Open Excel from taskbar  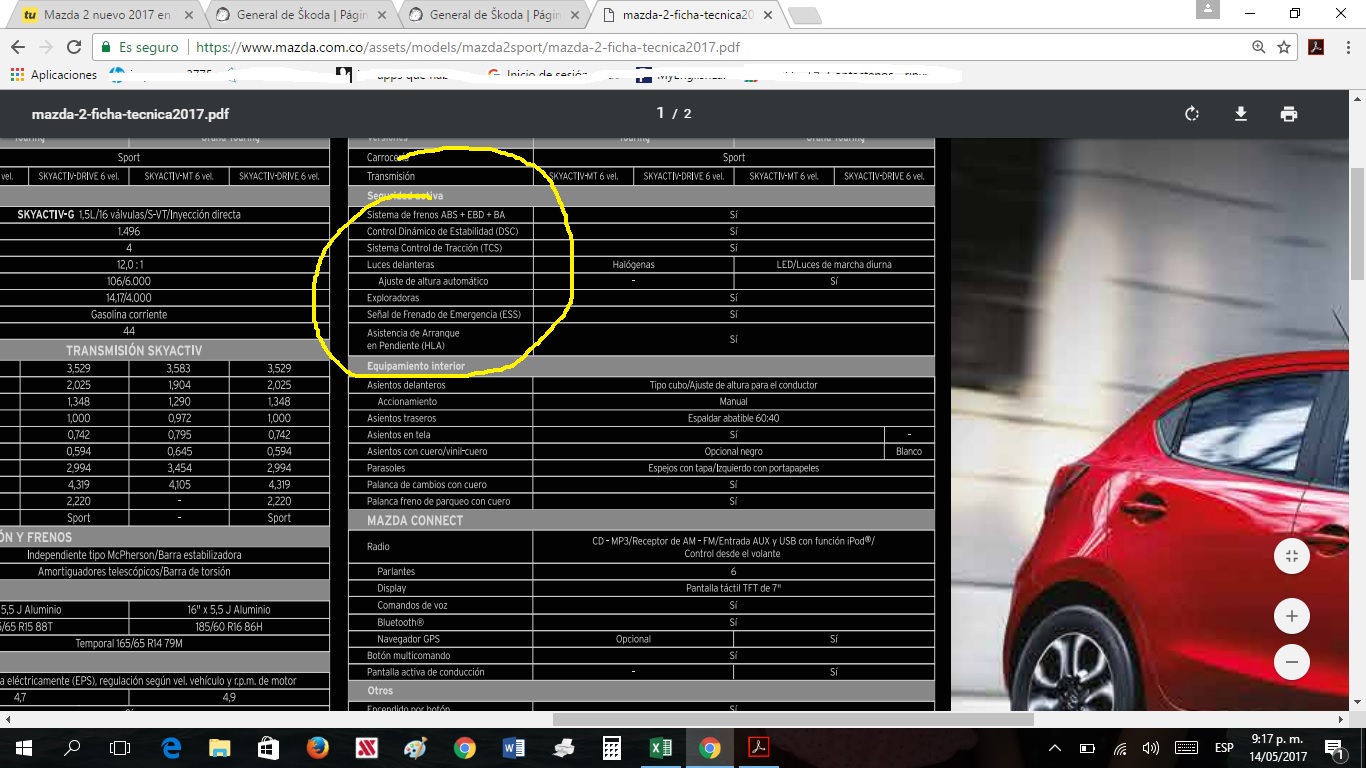pyautogui.click(x=661, y=747)
